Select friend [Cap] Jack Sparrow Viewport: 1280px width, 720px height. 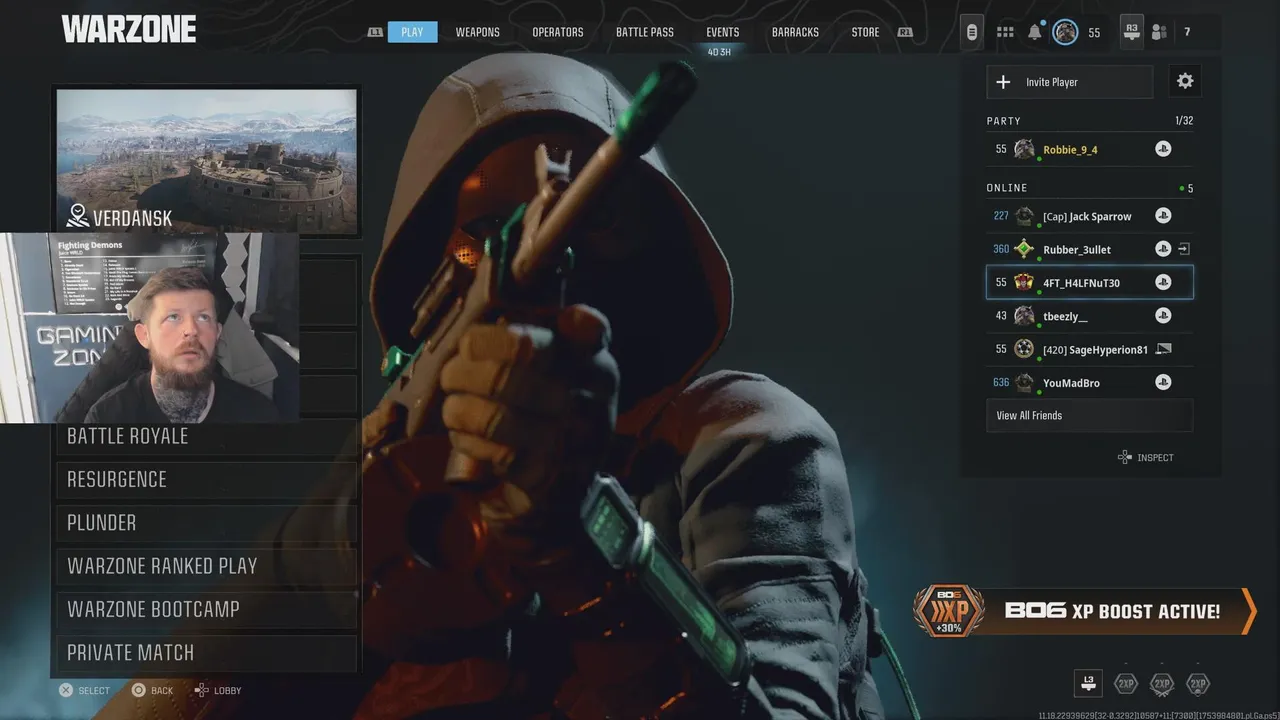[x=1090, y=216]
